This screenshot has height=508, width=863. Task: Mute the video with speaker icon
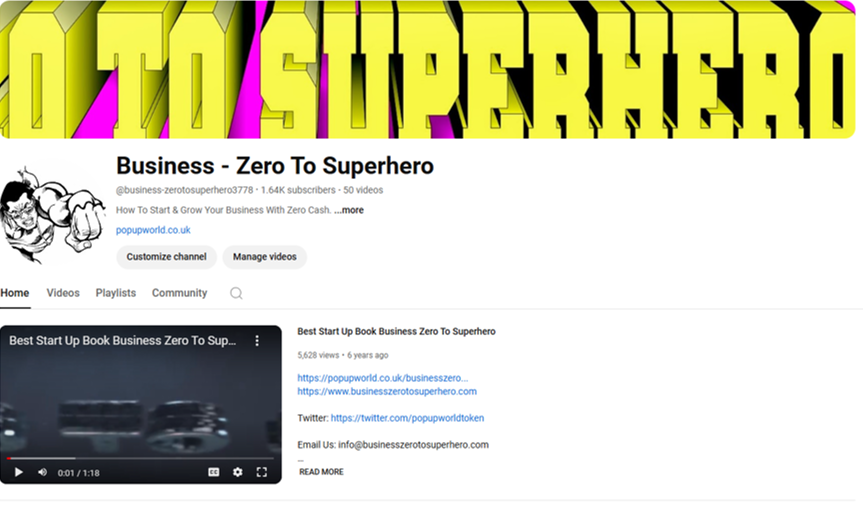[42, 472]
